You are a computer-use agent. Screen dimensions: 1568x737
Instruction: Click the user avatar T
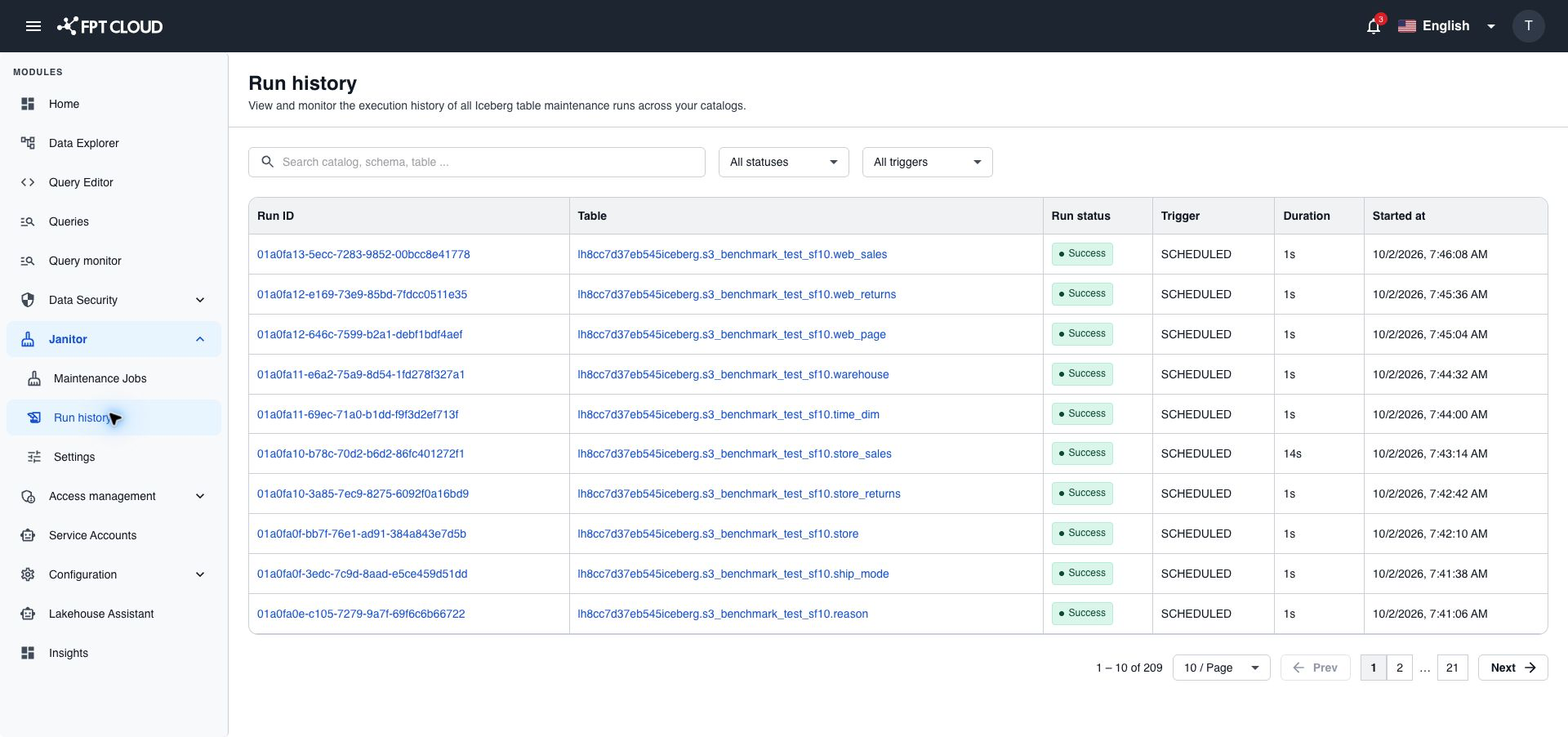1528,26
